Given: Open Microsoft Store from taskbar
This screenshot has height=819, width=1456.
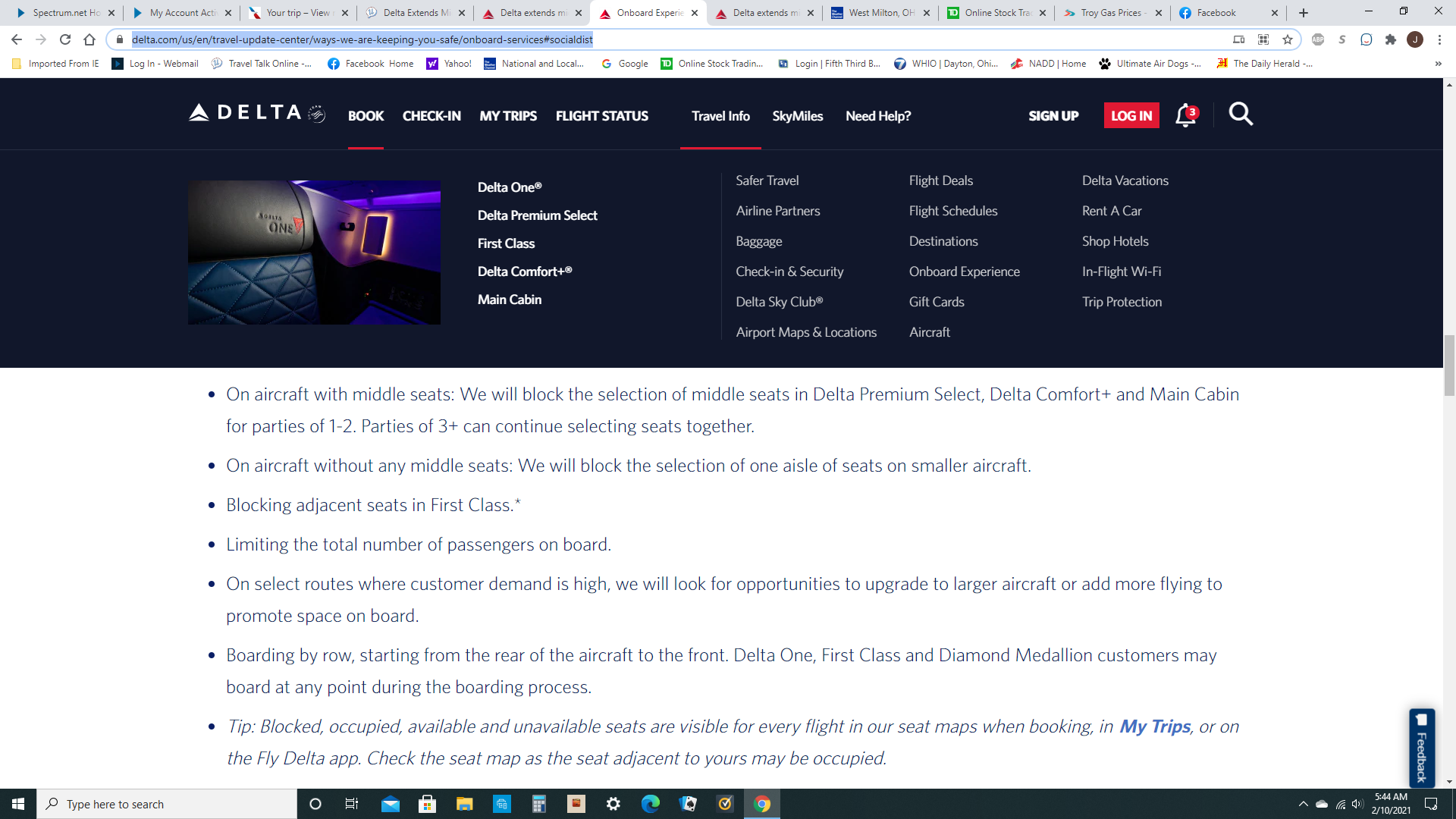Looking at the screenshot, I should [427, 804].
